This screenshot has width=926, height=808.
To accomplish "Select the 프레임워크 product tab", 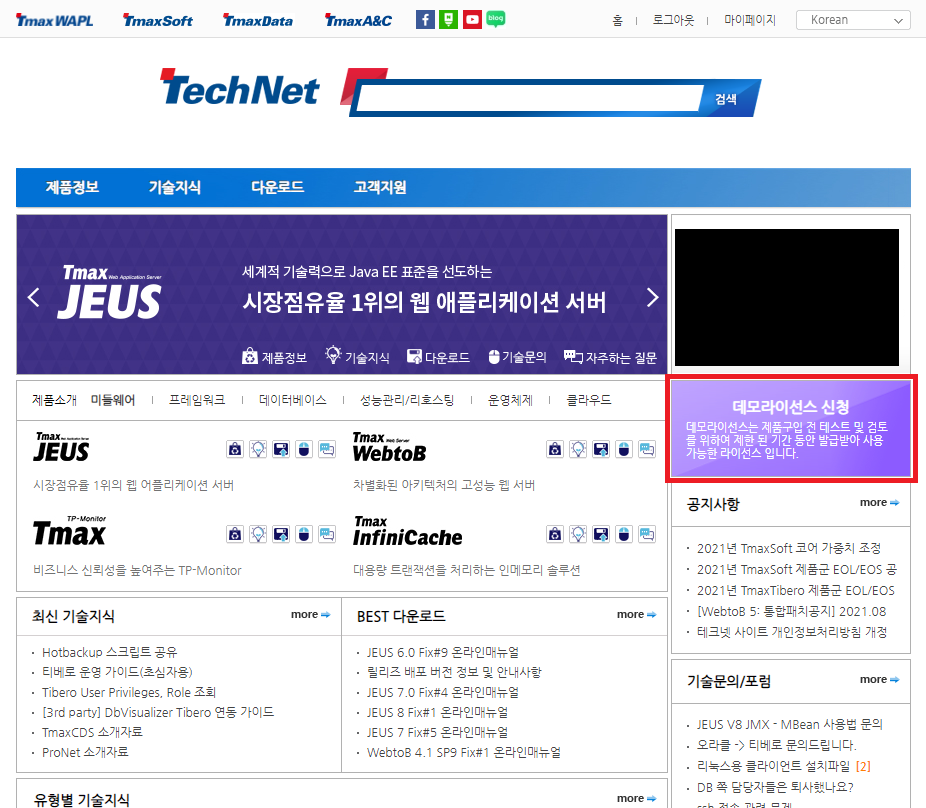I will point(197,400).
